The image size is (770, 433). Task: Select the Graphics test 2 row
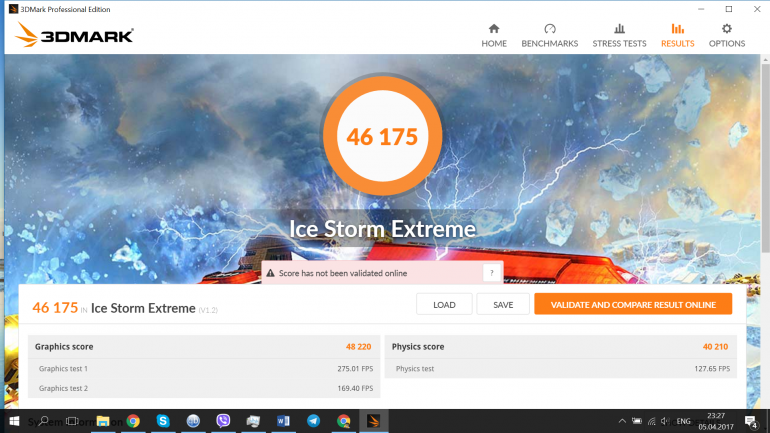[204, 388]
